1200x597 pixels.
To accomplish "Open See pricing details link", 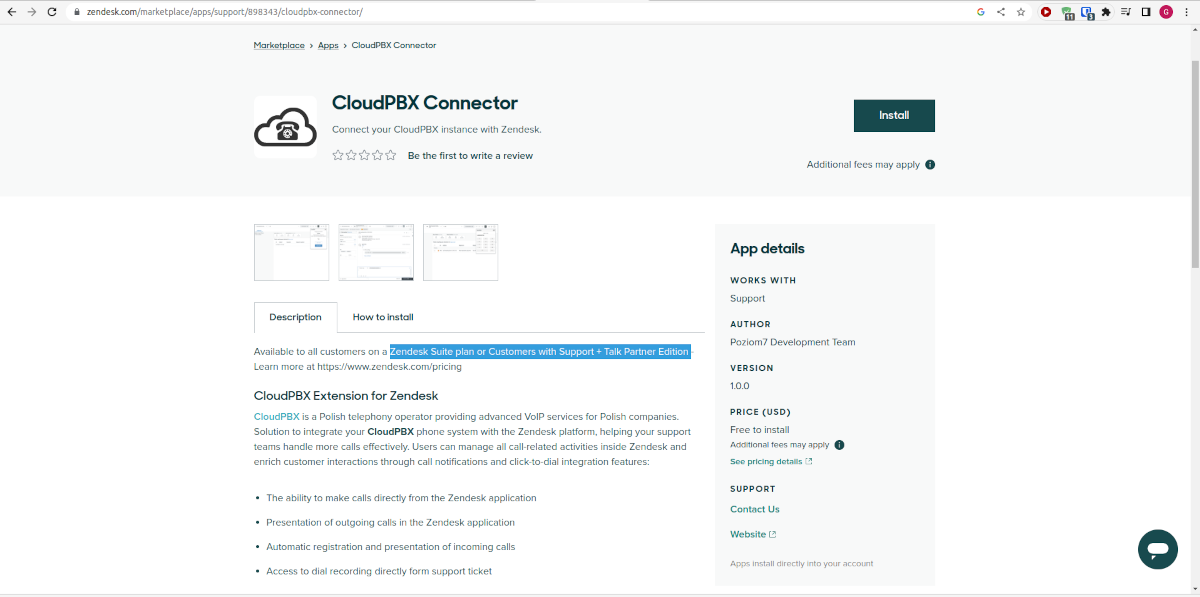I will tap(771, 462).
